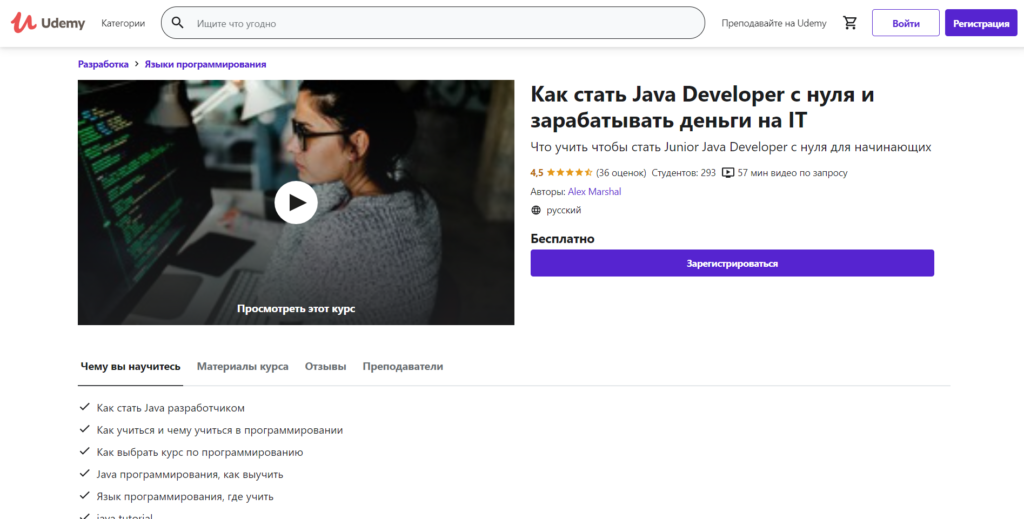Go to Разработка breadcrumb

103,64
